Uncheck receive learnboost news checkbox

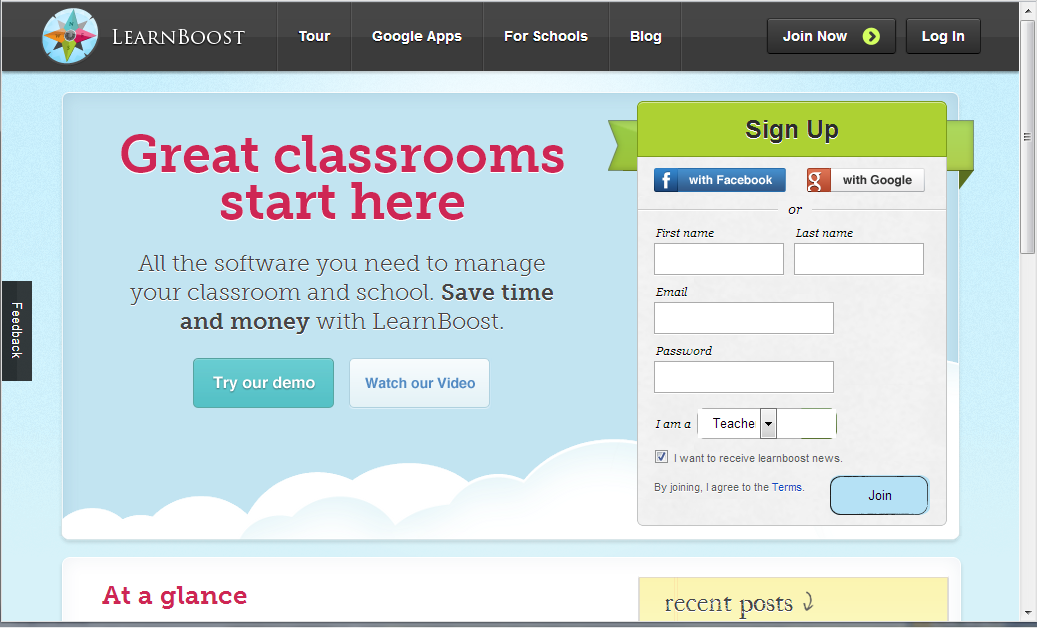point(661,457)
